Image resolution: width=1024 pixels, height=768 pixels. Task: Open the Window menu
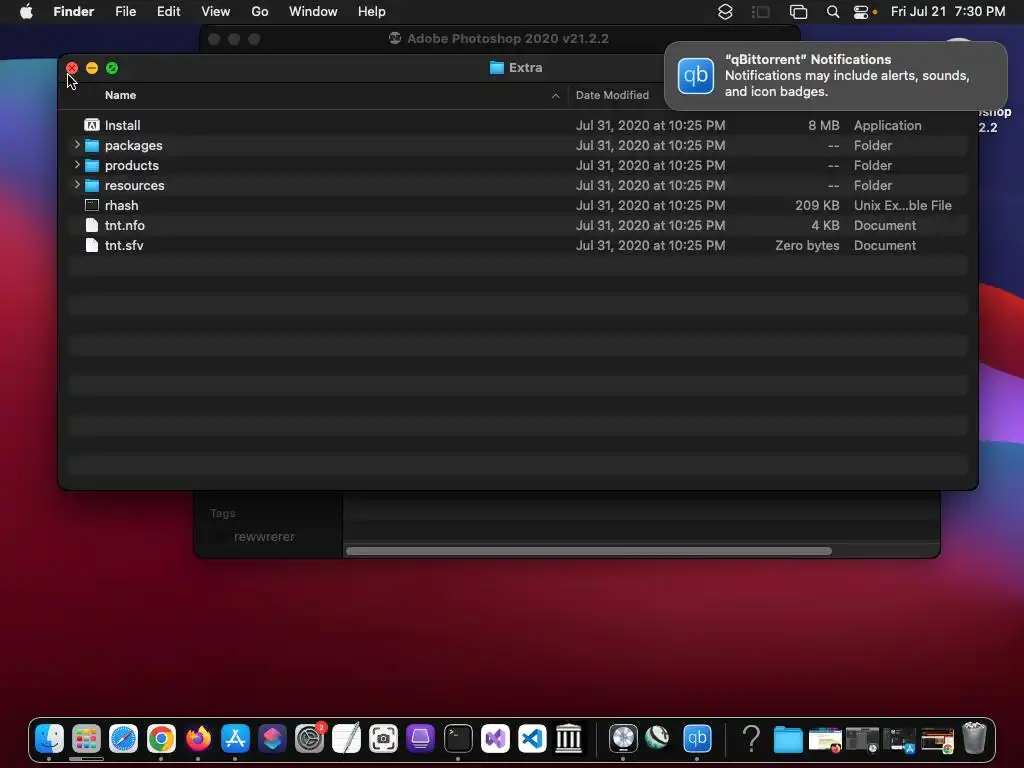point(313,12)
